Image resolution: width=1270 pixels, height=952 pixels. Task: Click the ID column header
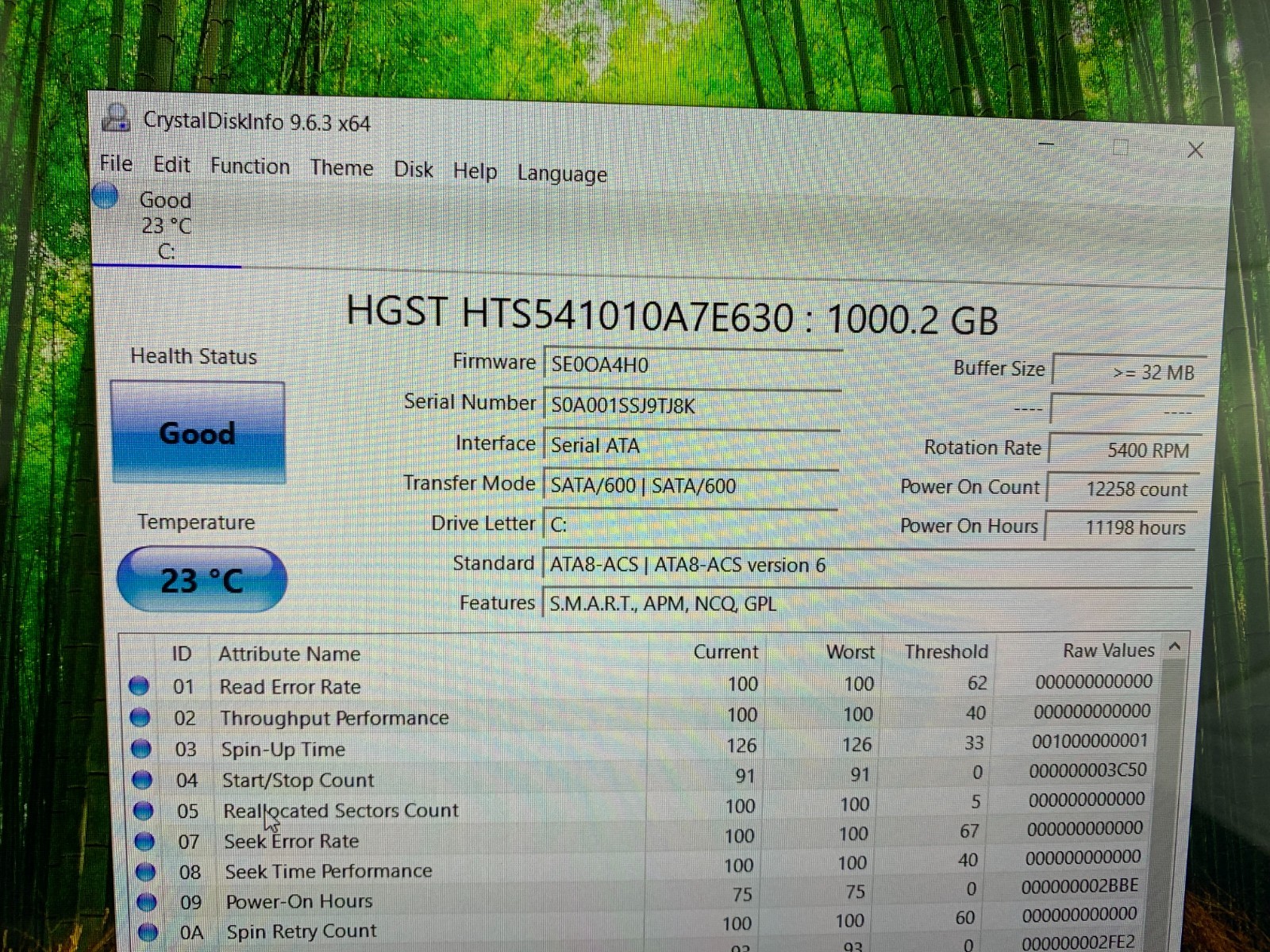point(181,654)
